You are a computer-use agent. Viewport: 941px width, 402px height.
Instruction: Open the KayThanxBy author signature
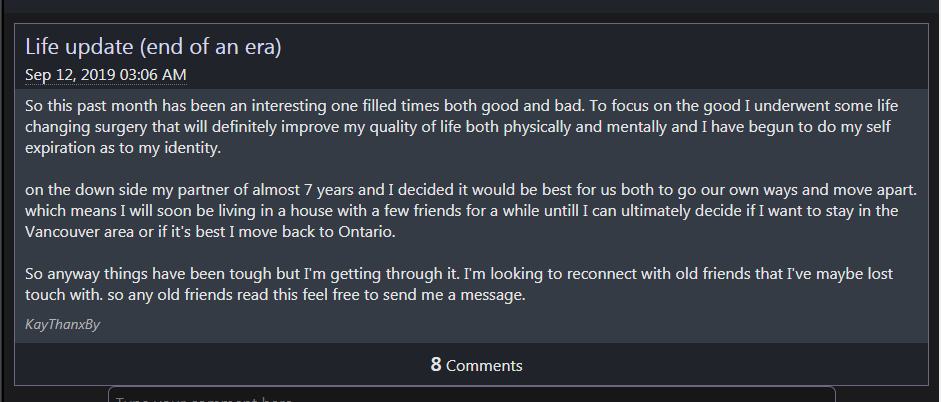(62, 325)
